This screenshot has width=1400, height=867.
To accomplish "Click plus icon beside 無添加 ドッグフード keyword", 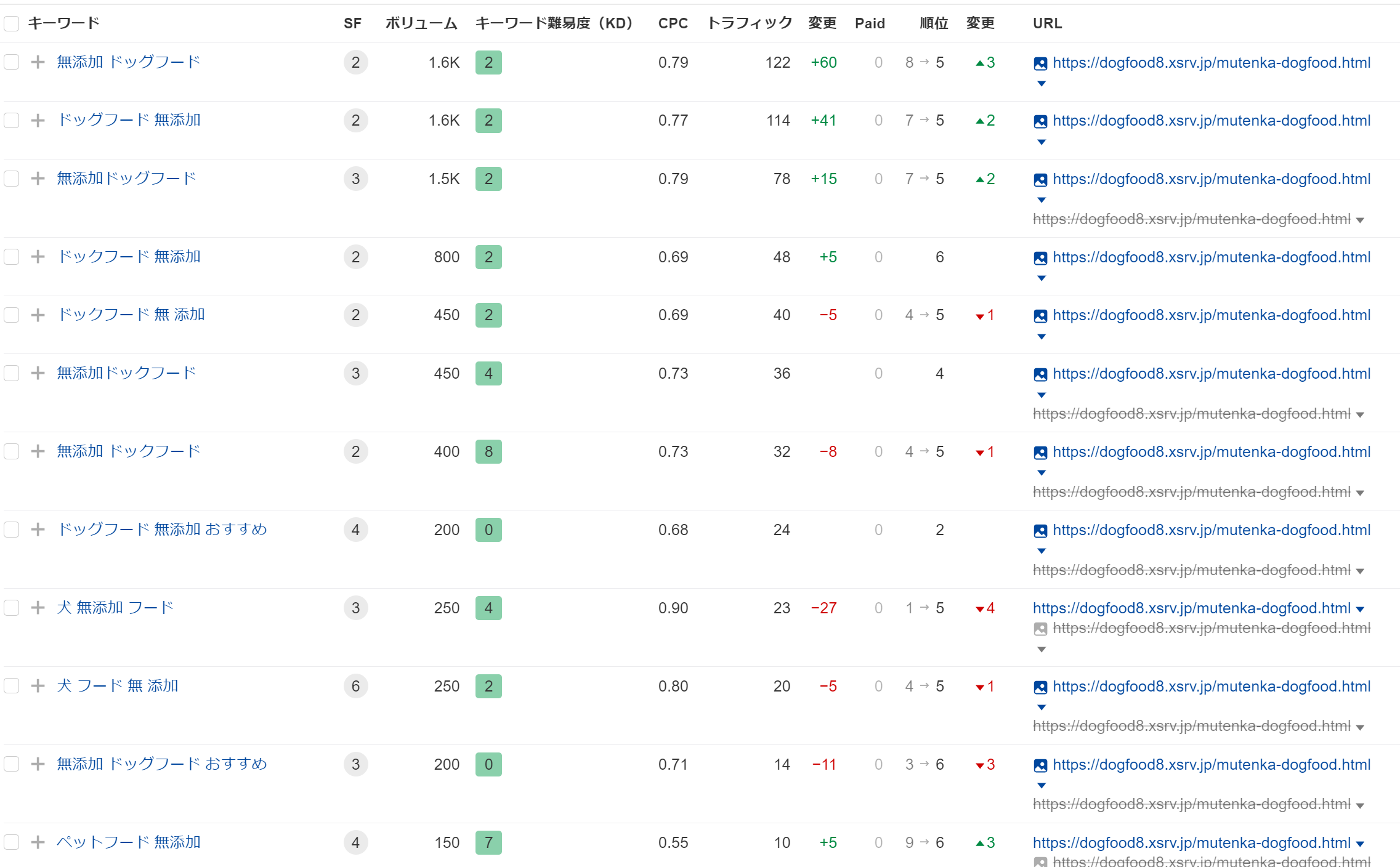I will (38, 62).
